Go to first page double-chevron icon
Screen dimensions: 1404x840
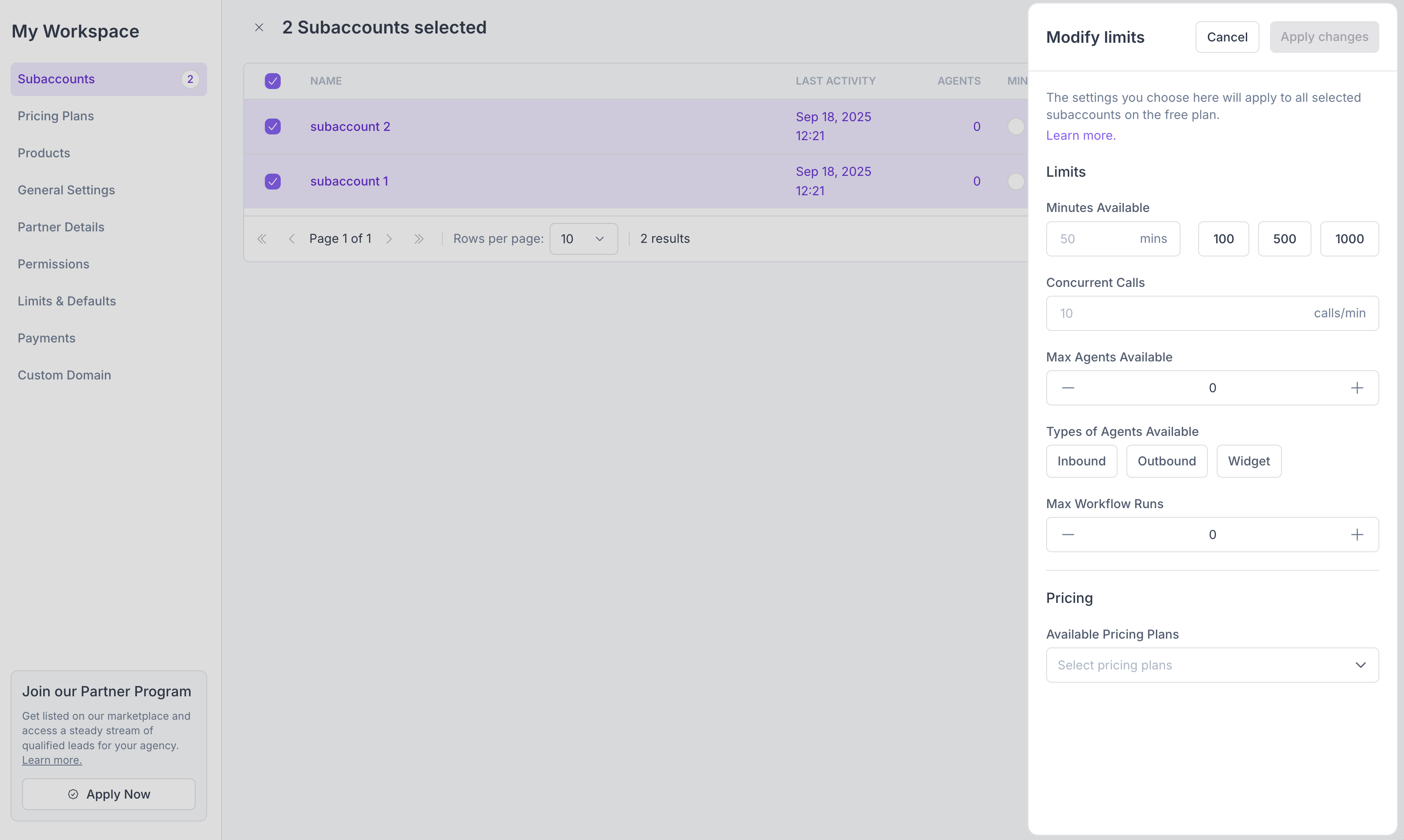coord(261,239)
